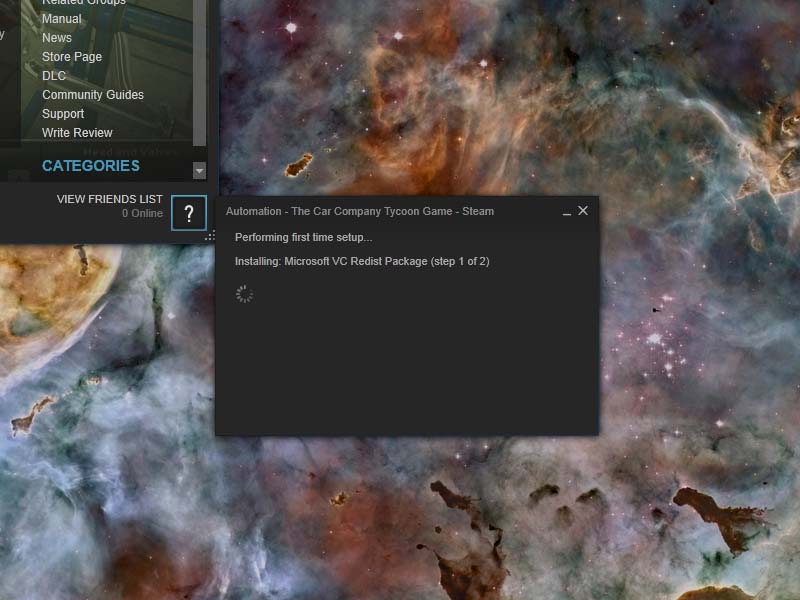Image resolution: width=800 pixels, height=600 pixels.
Task: Close the Automation first time setup dialog
Action: [583, 211]
